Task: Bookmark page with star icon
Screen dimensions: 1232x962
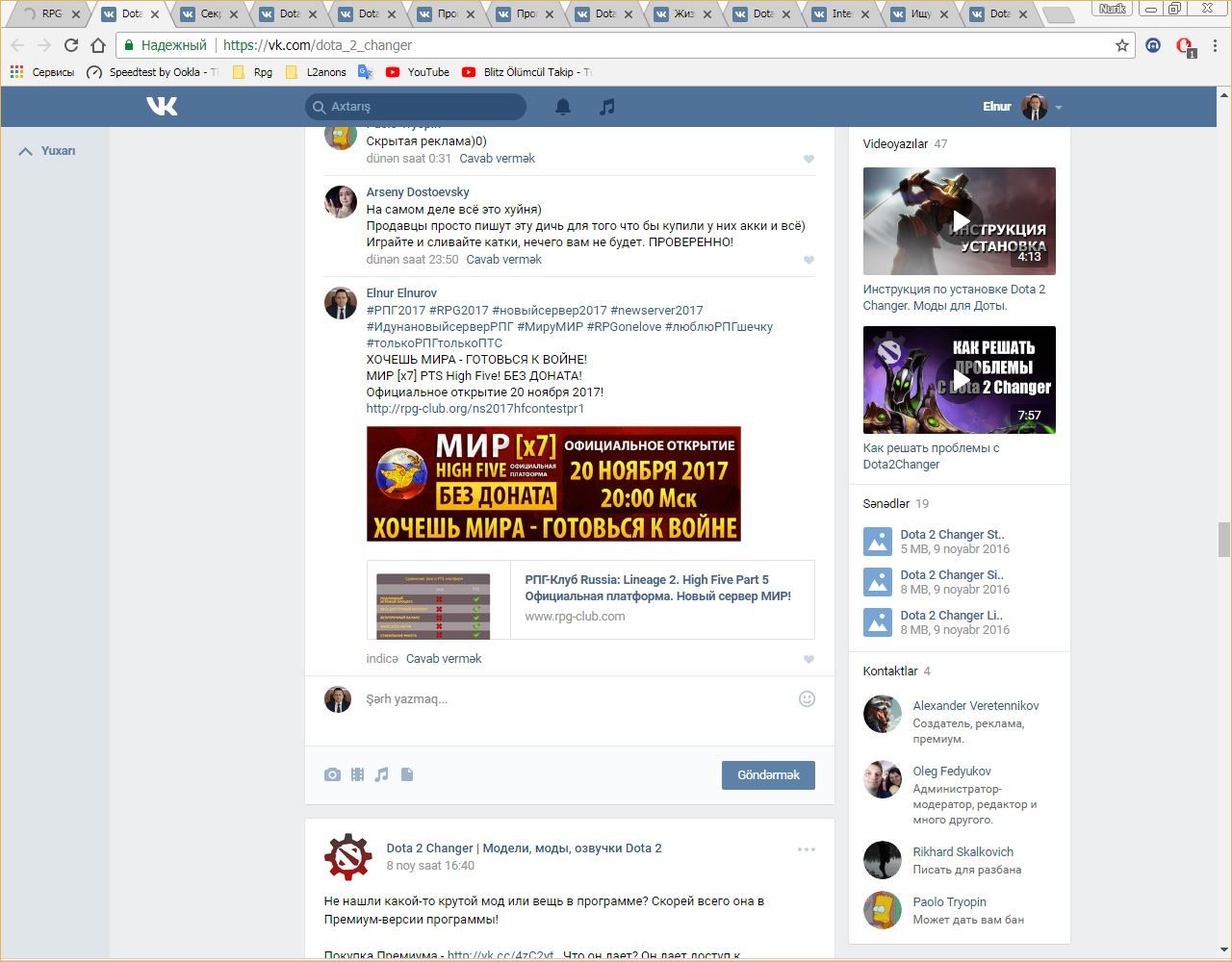Action: click(1122, 45)
